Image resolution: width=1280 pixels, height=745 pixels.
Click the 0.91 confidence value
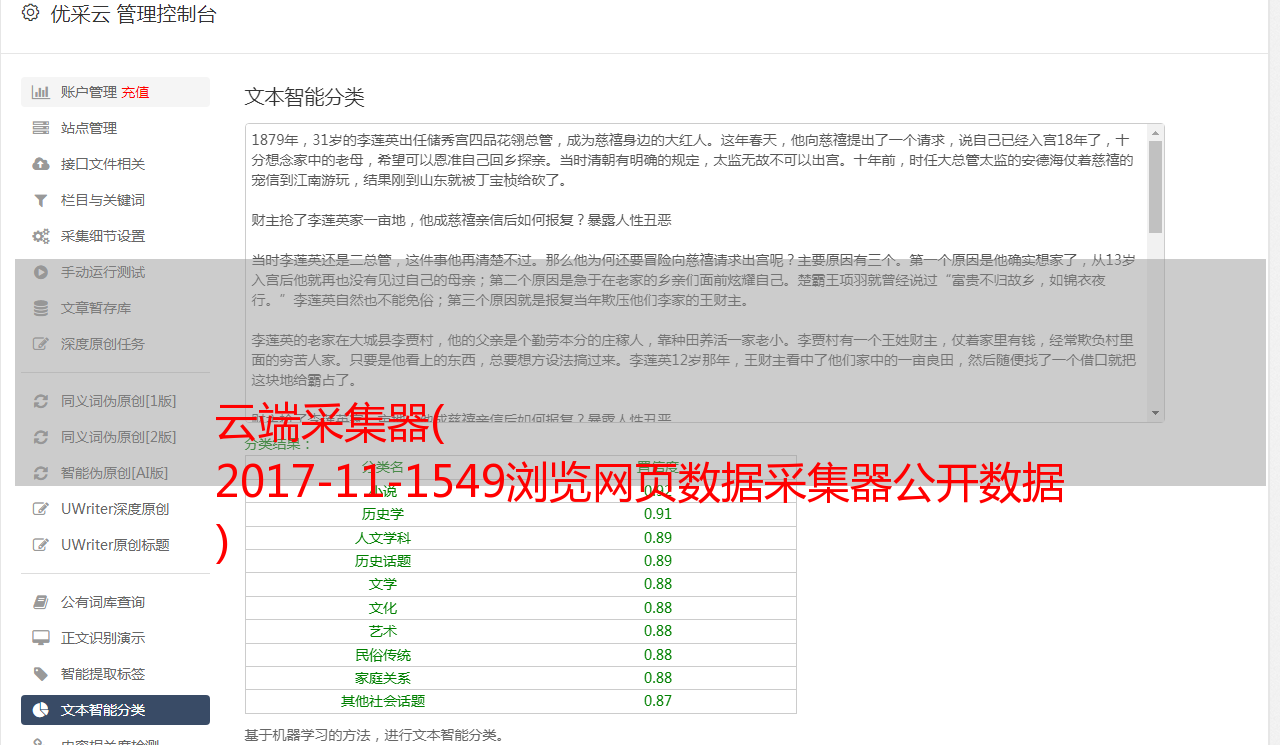[x=658, y=514]
